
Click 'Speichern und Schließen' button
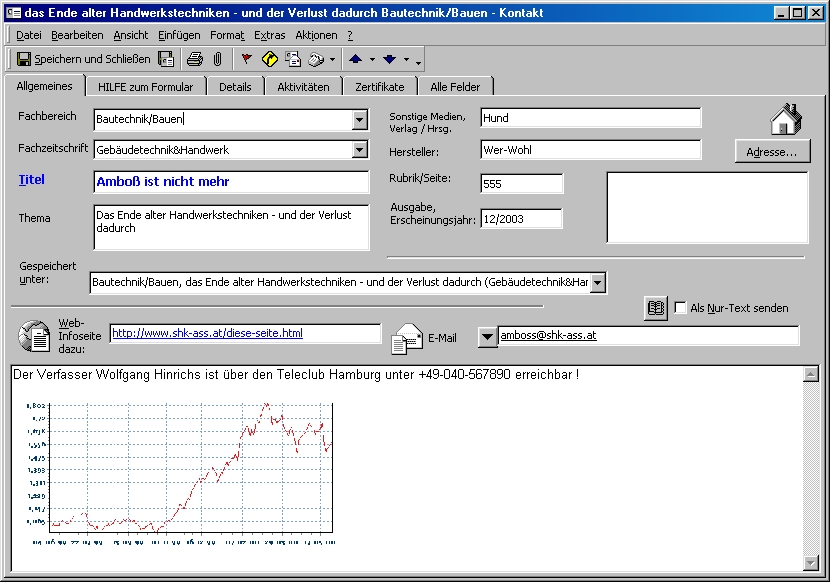point(83,59)
